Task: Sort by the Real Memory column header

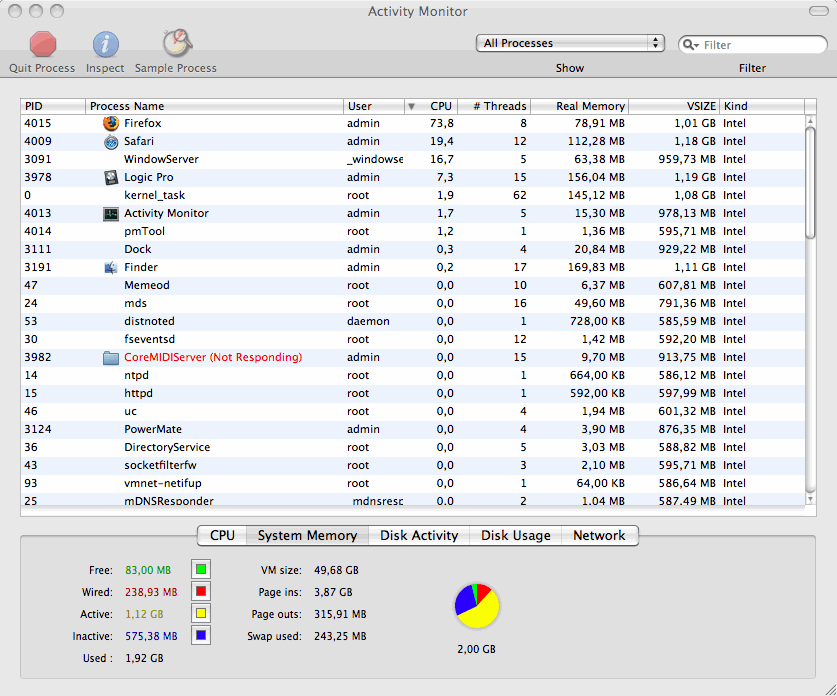Action: (579, 106)
